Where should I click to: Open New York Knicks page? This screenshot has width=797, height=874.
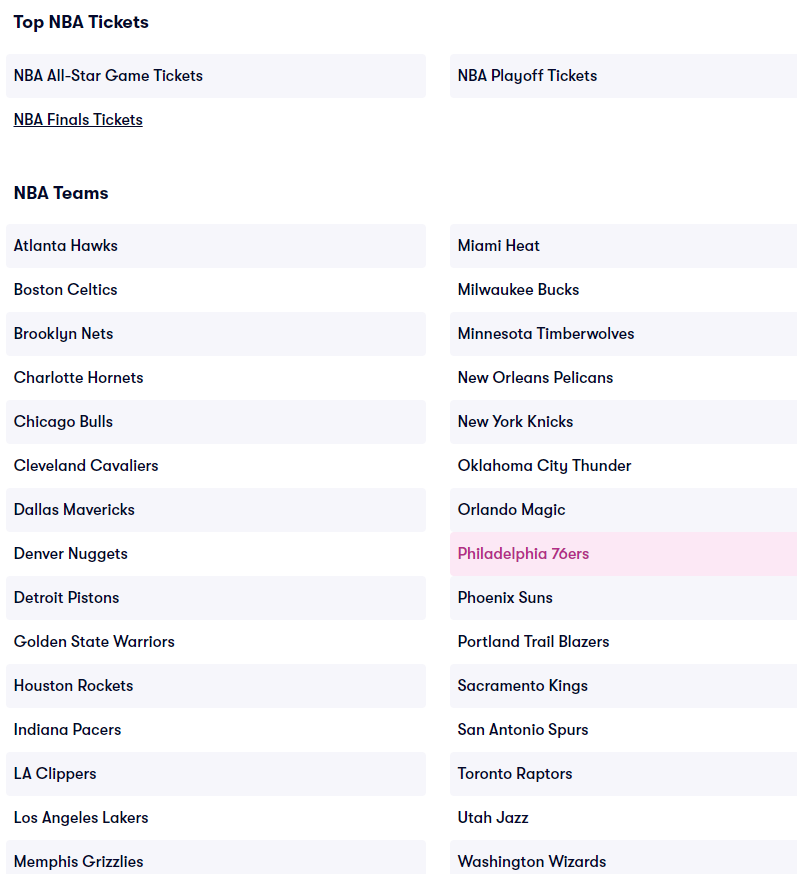(623, 422)
